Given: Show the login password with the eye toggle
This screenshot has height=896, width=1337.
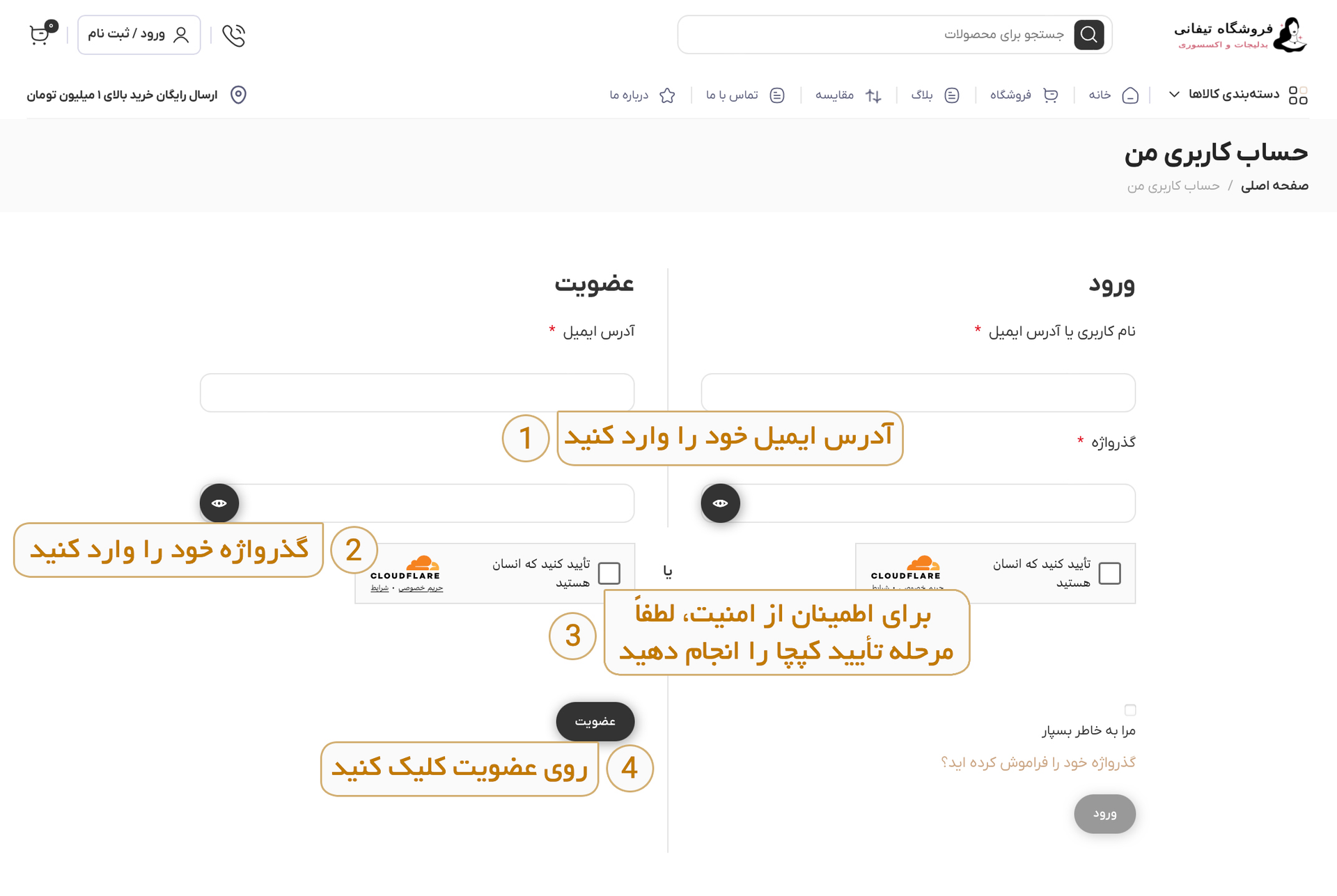Looking at the screenshot, I should coord(720,503).
